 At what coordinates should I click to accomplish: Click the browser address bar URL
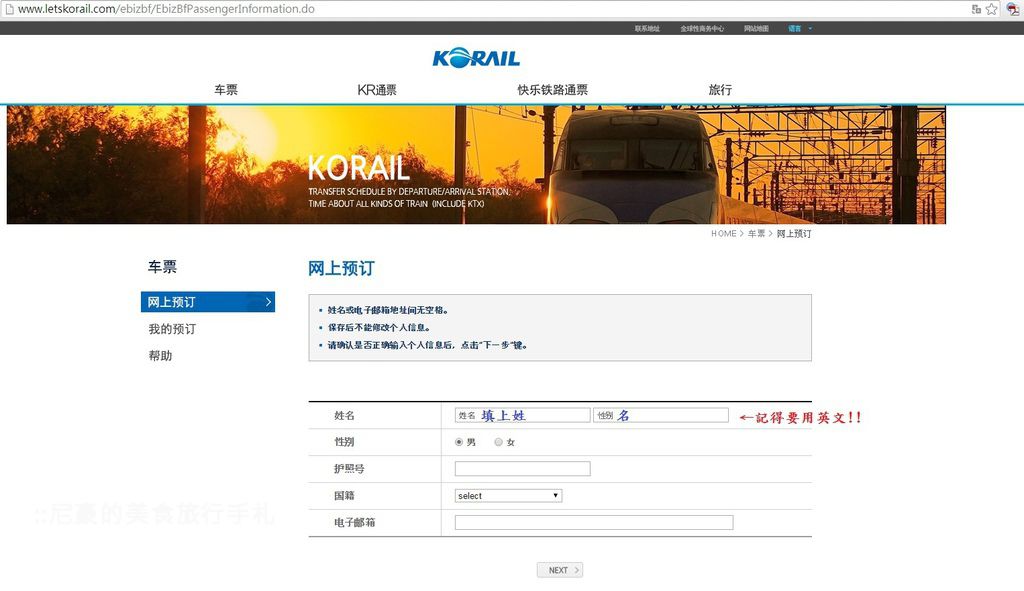coord(166,9)
